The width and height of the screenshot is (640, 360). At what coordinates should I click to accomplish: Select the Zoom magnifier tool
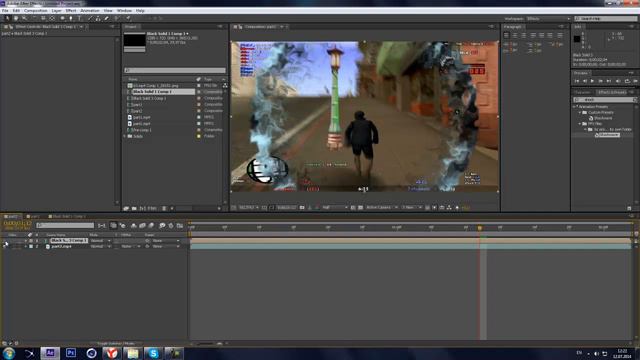click(24, 18)
